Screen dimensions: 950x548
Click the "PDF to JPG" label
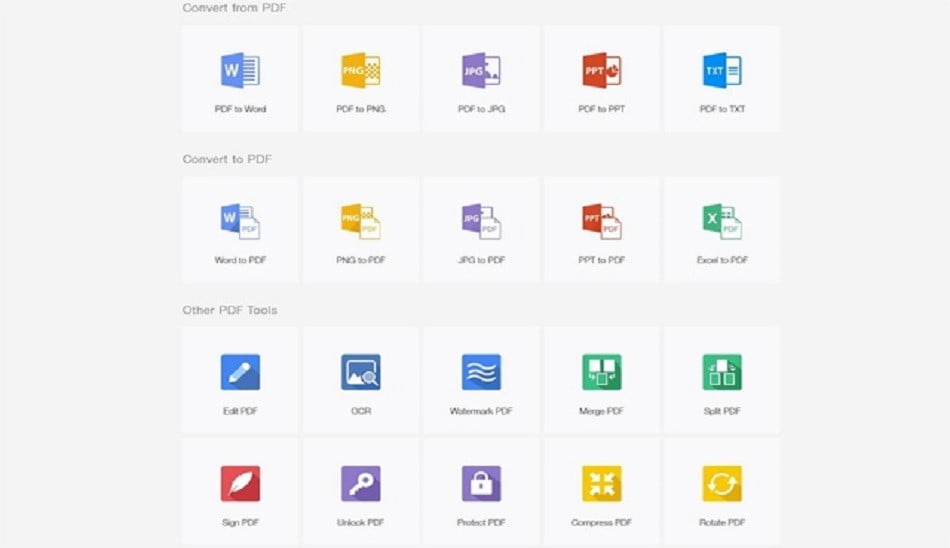pyautogui.click(x=481, y=109)
